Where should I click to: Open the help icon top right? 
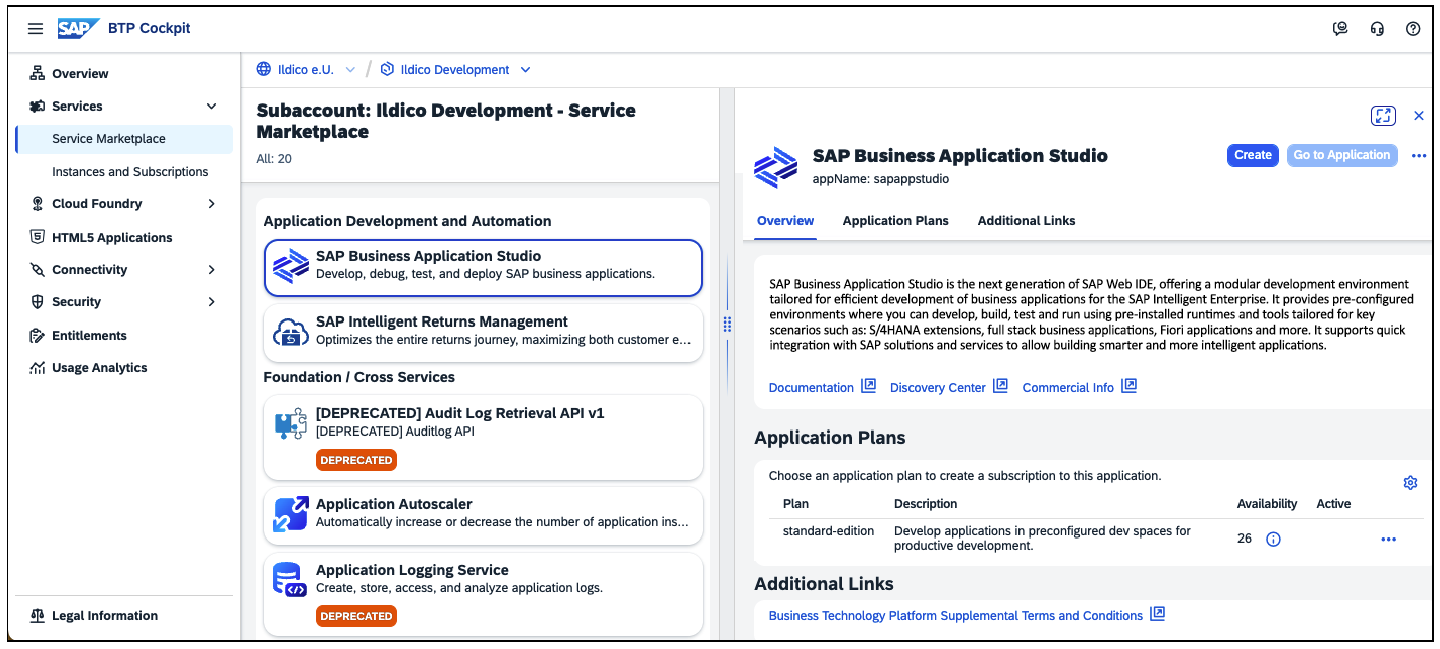coord(1413,28)
